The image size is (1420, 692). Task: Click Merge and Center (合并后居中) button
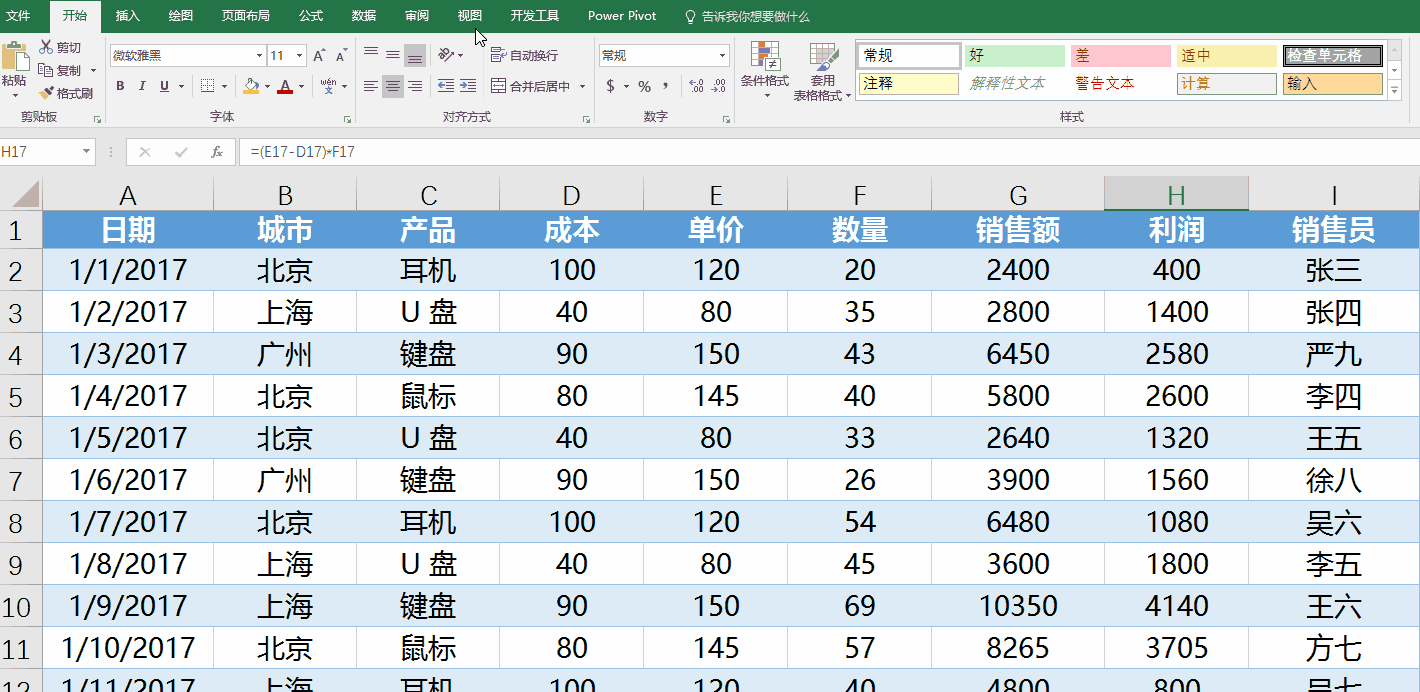coord(530,86)
